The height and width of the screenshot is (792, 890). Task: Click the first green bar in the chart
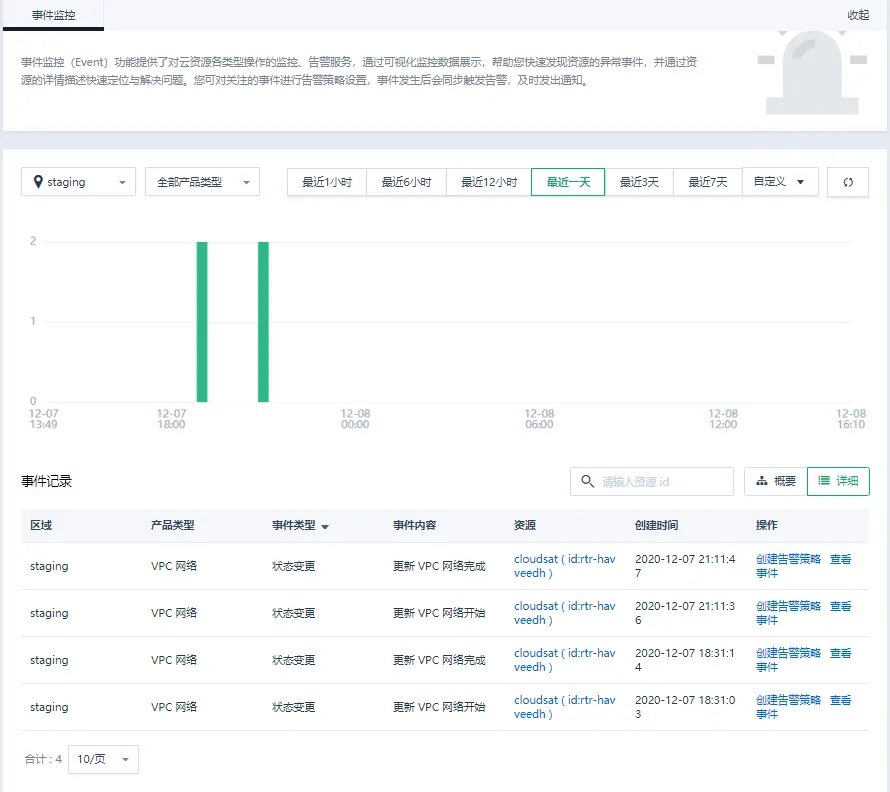[202, 321]
